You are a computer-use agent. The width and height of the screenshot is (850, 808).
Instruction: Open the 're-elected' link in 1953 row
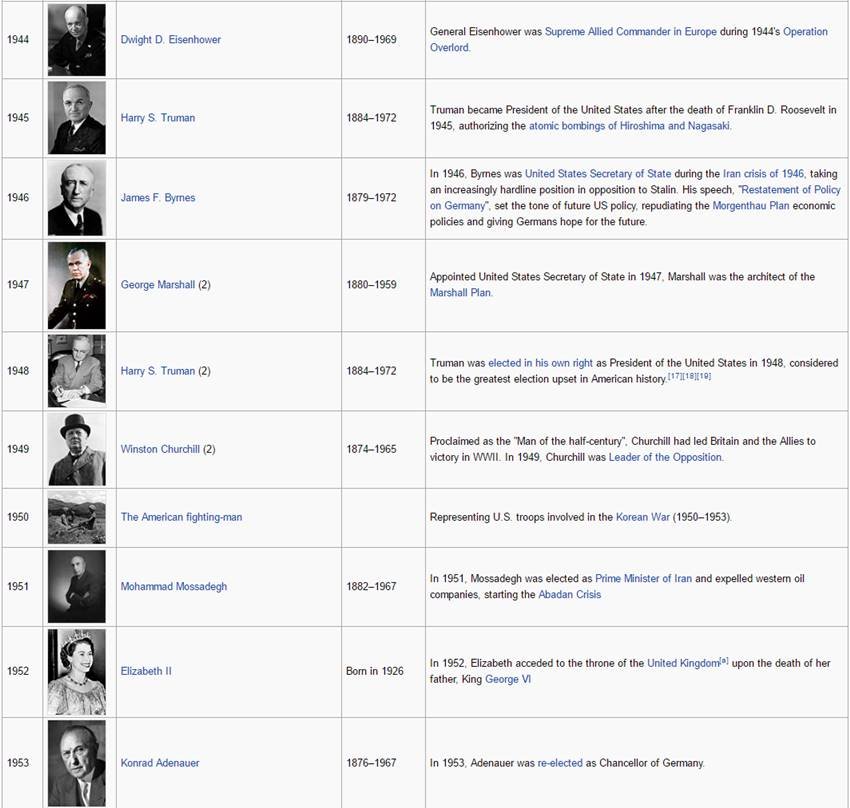pyautogui.click(x=559, y=763)
